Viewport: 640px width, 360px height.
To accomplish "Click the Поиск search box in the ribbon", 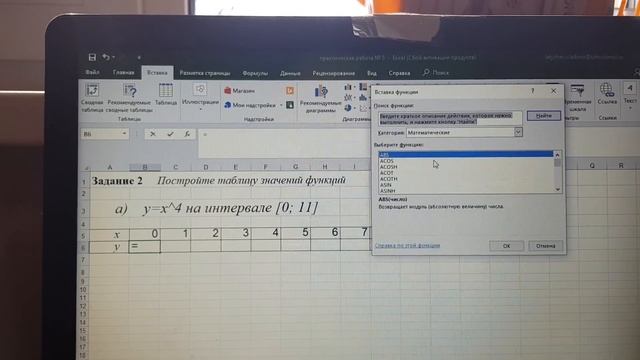I will click(x=436, y=73).
